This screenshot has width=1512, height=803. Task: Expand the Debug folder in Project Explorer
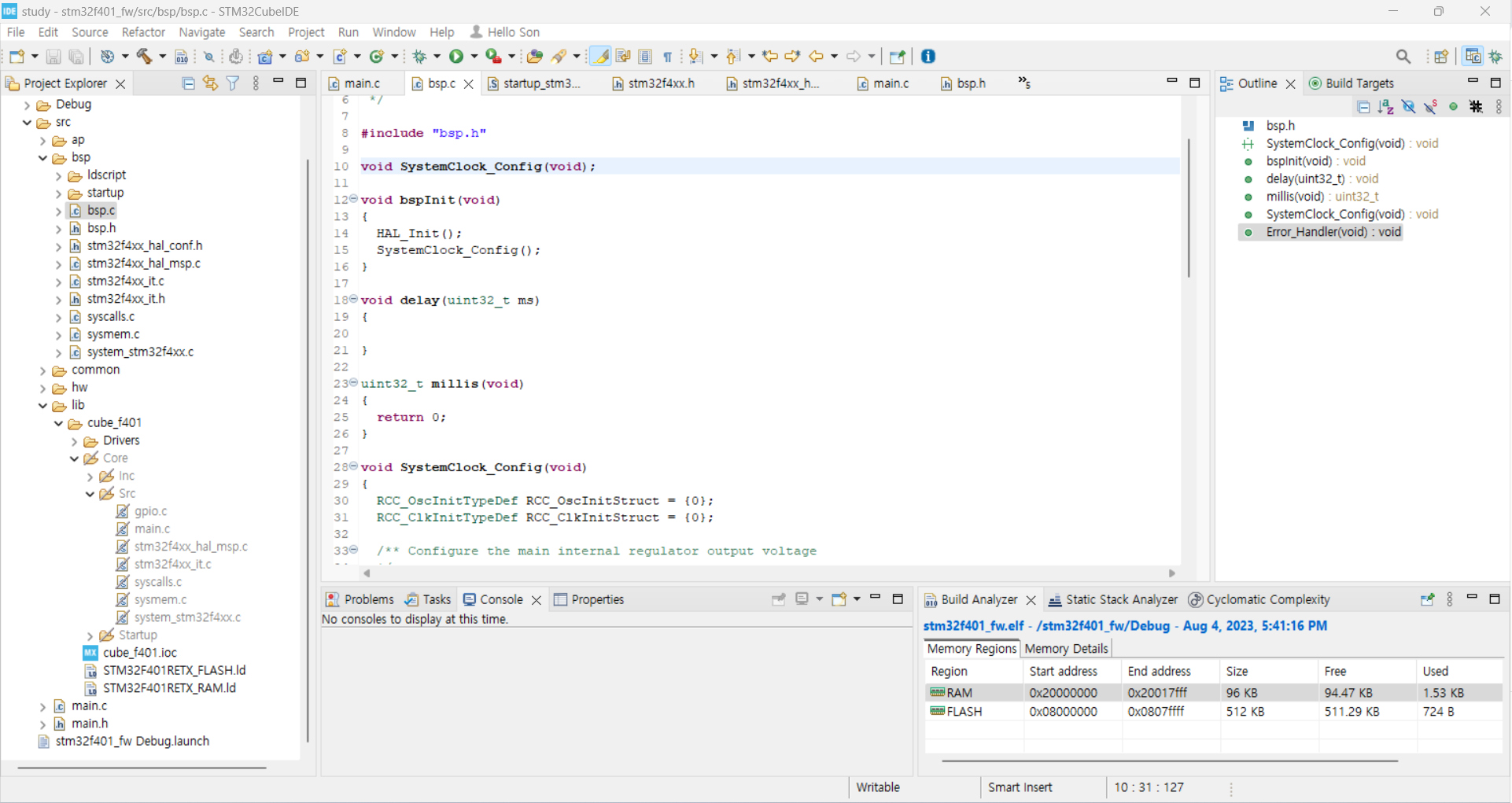[x=27, y=105]
